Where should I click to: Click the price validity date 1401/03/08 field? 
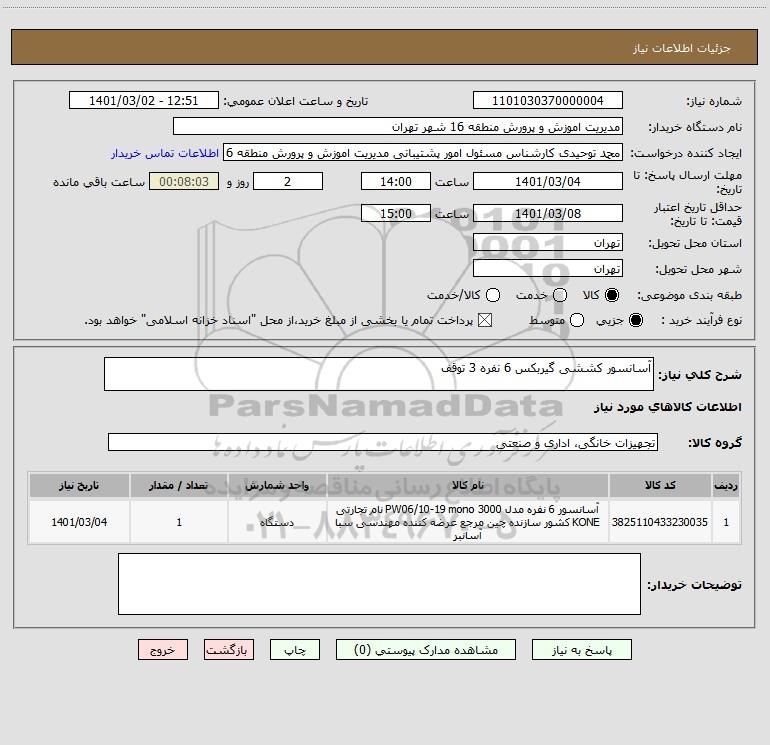click(x=548, y=213)
